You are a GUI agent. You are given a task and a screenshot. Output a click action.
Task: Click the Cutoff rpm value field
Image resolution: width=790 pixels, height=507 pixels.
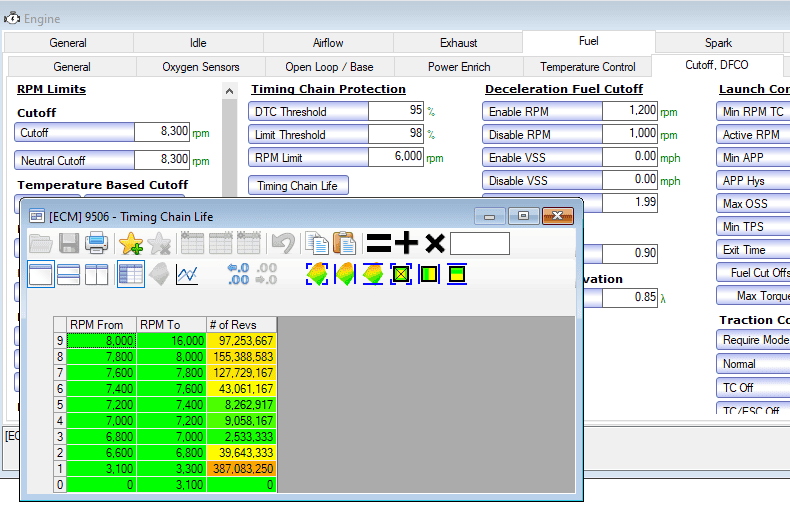tap(162, 132)
